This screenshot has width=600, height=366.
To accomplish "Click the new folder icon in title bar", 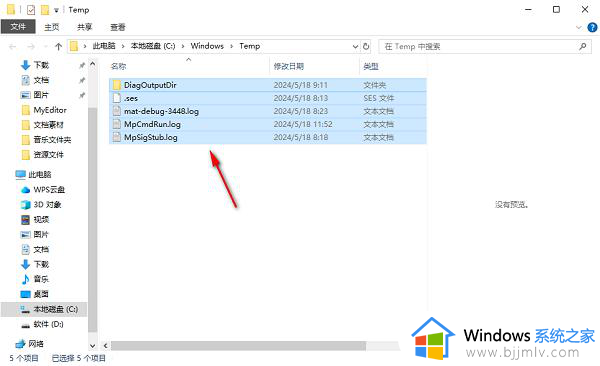I will coord(45,10).
